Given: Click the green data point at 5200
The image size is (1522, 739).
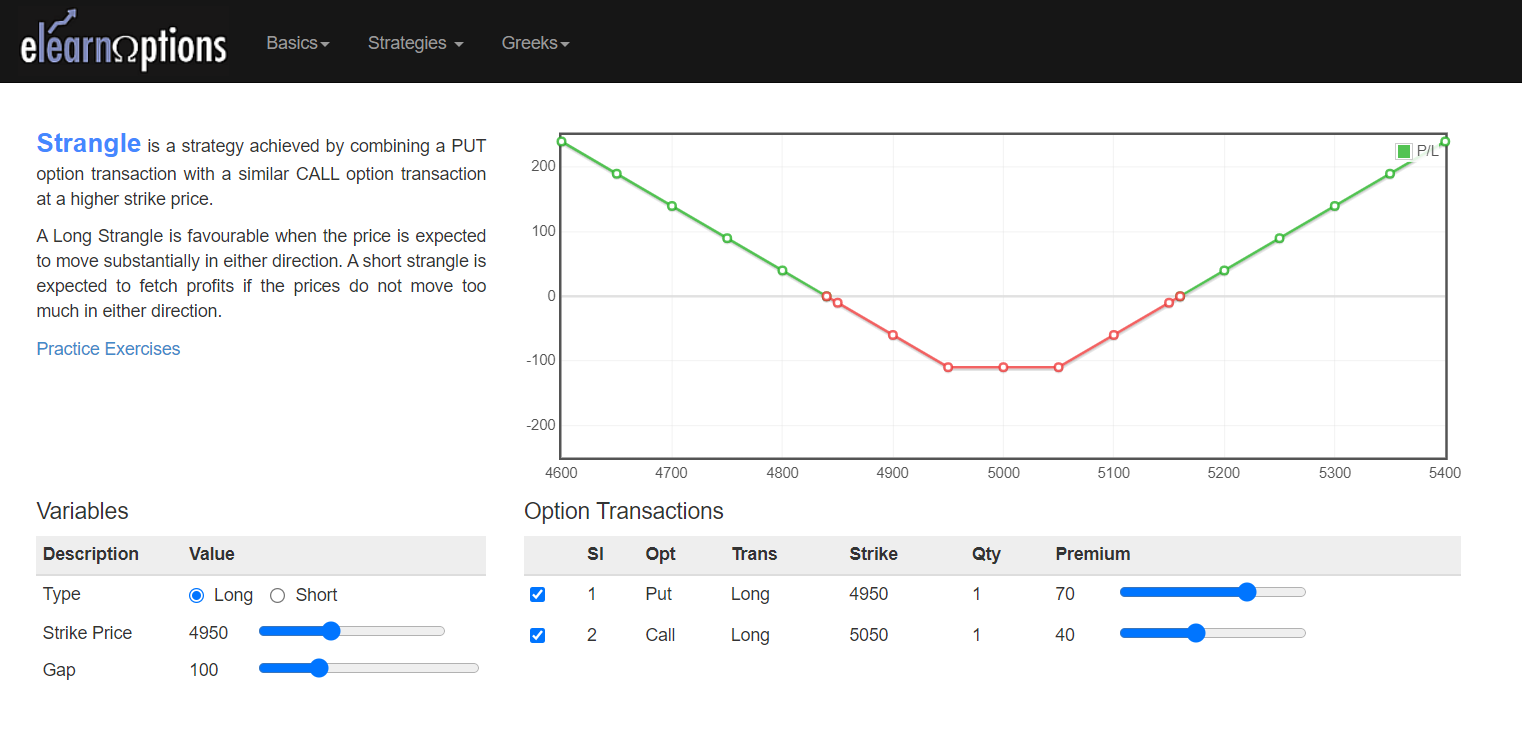Looking at the screenshot, I should coord(1224,270).
